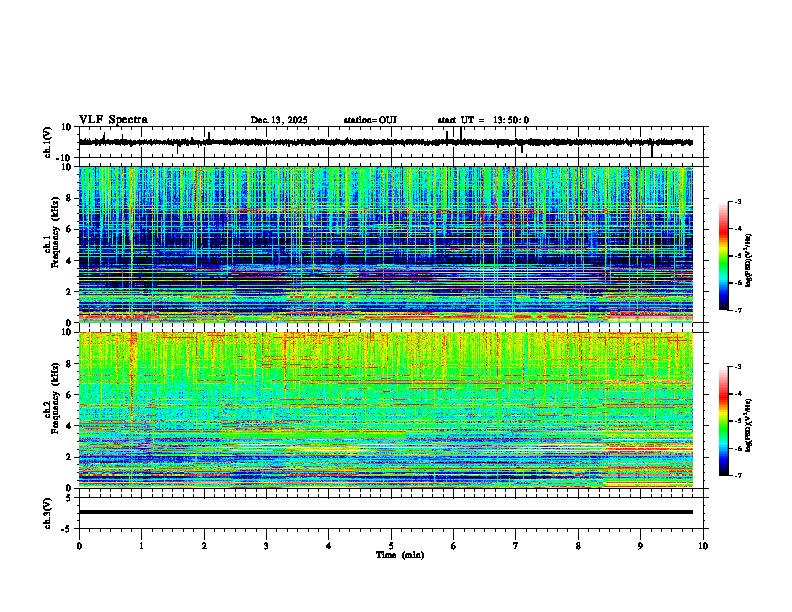Click the '-7' label on ch.1 color bar

coord(737,310)
